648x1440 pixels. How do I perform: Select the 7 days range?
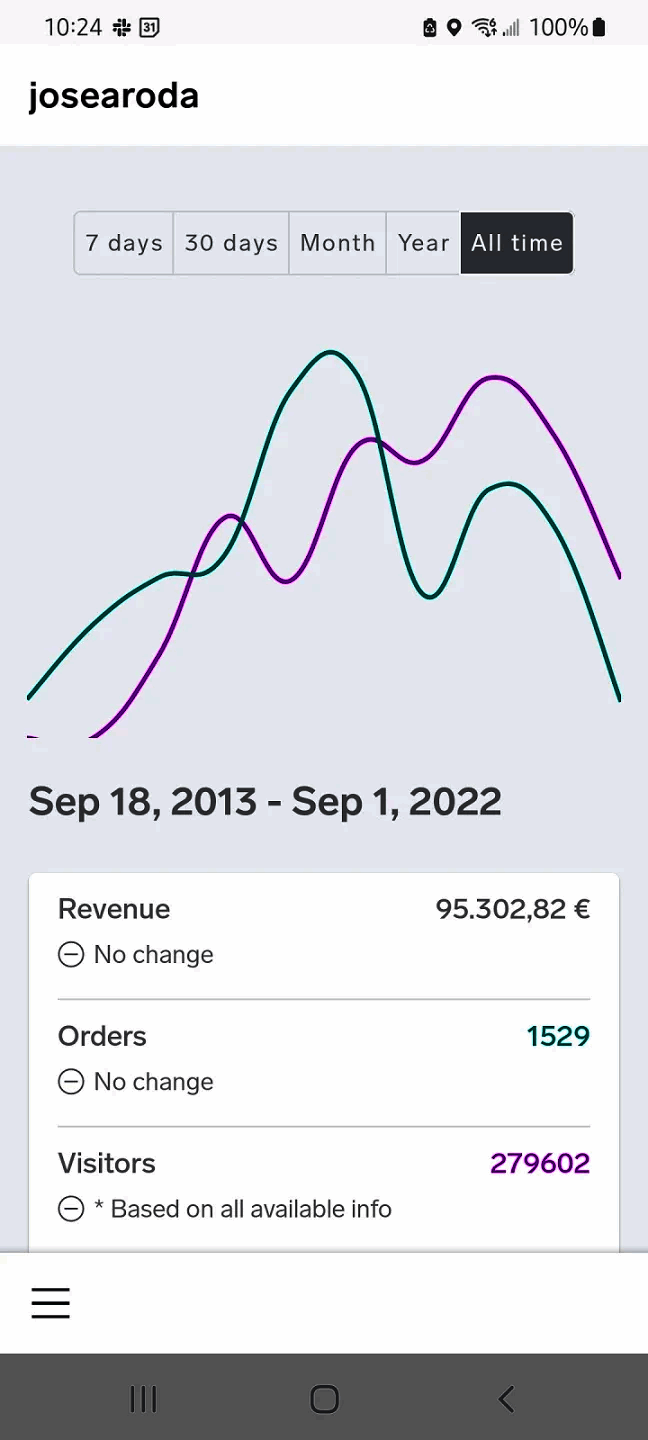pyautogui.click(x=124, y=243)
